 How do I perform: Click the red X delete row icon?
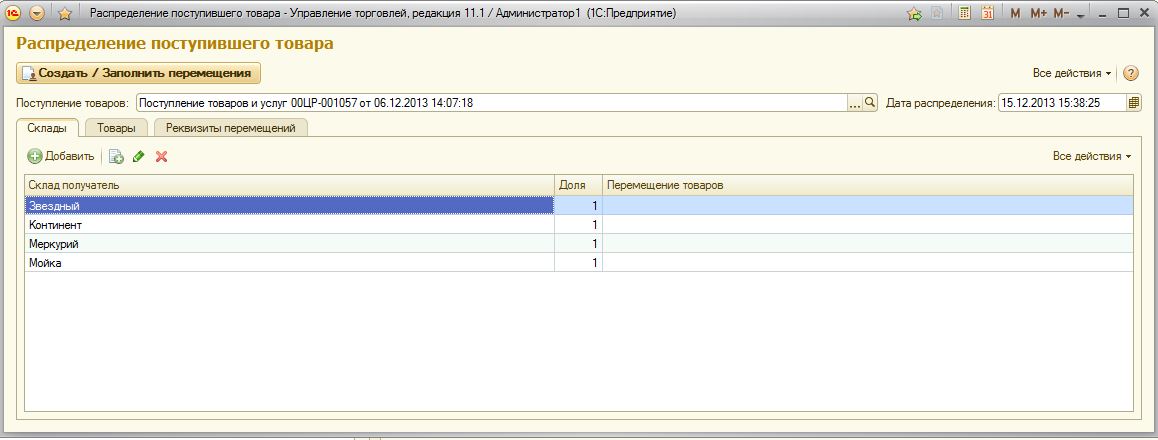point(162,157)
